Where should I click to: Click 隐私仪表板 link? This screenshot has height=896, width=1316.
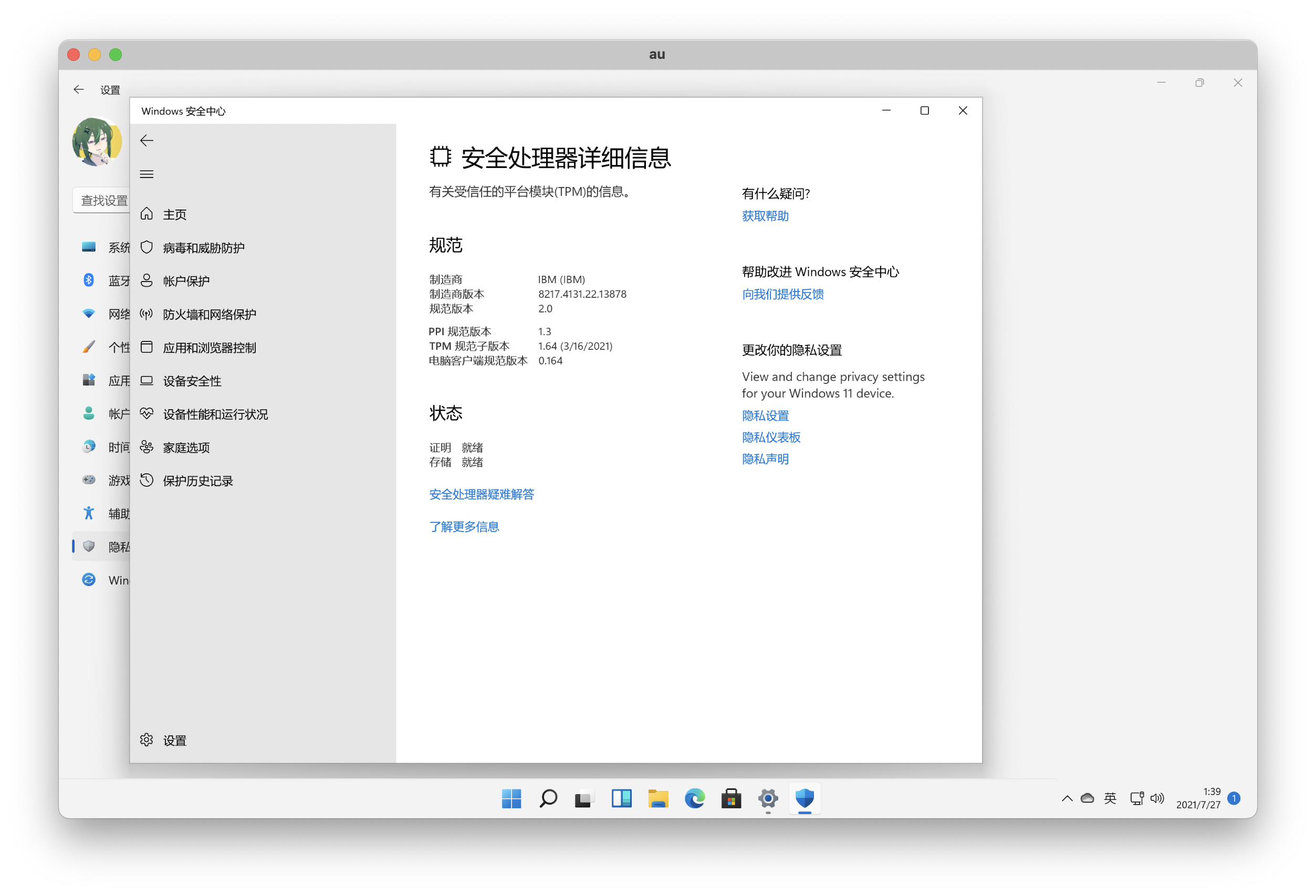771,436
